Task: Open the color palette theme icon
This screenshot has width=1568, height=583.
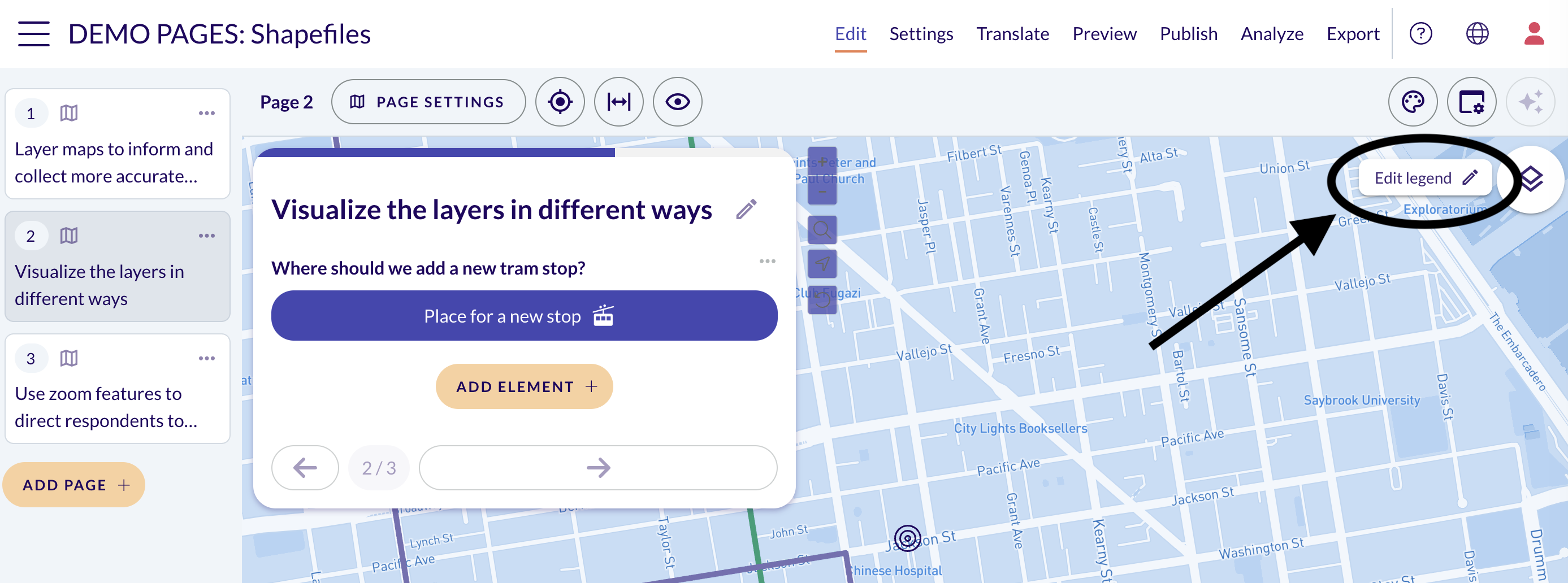Action: pyautogui.click(x=1412, y=102)
